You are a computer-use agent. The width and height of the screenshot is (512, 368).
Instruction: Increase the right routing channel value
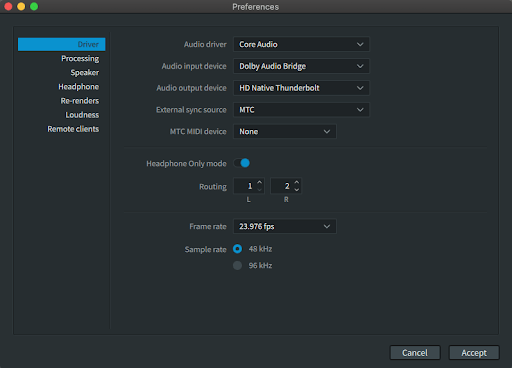click(x=297, y=182)
